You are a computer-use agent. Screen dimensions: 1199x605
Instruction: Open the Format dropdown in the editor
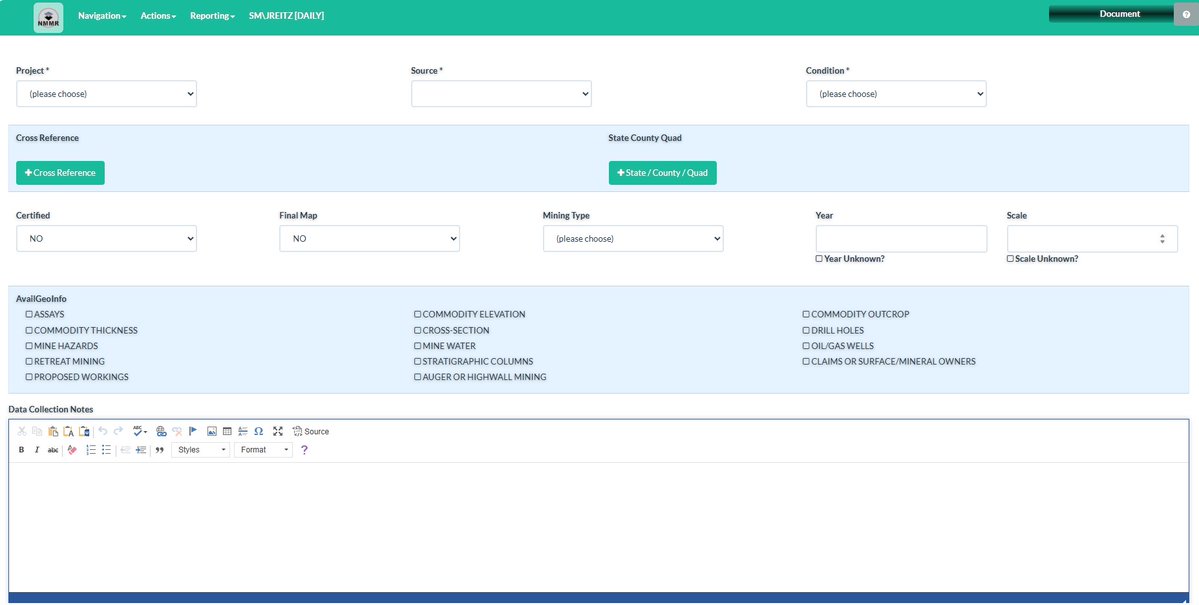[263, 450]
